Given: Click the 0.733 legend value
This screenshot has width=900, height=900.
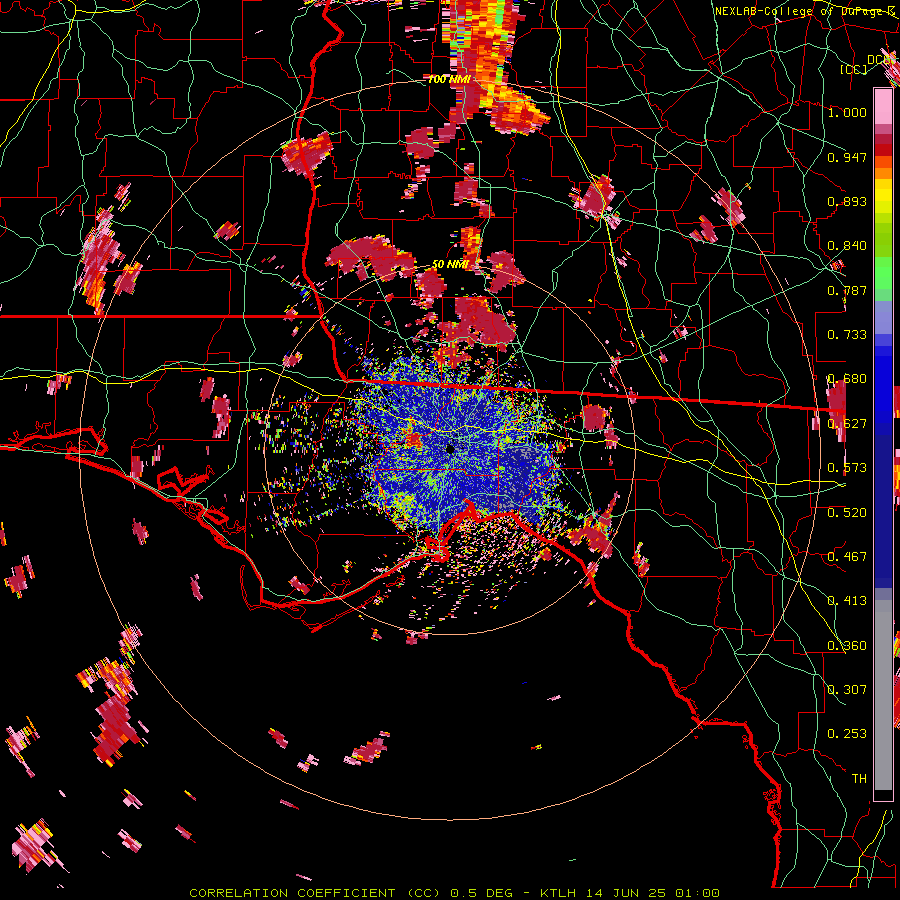Looking at the screenshot, I should 847,334.
